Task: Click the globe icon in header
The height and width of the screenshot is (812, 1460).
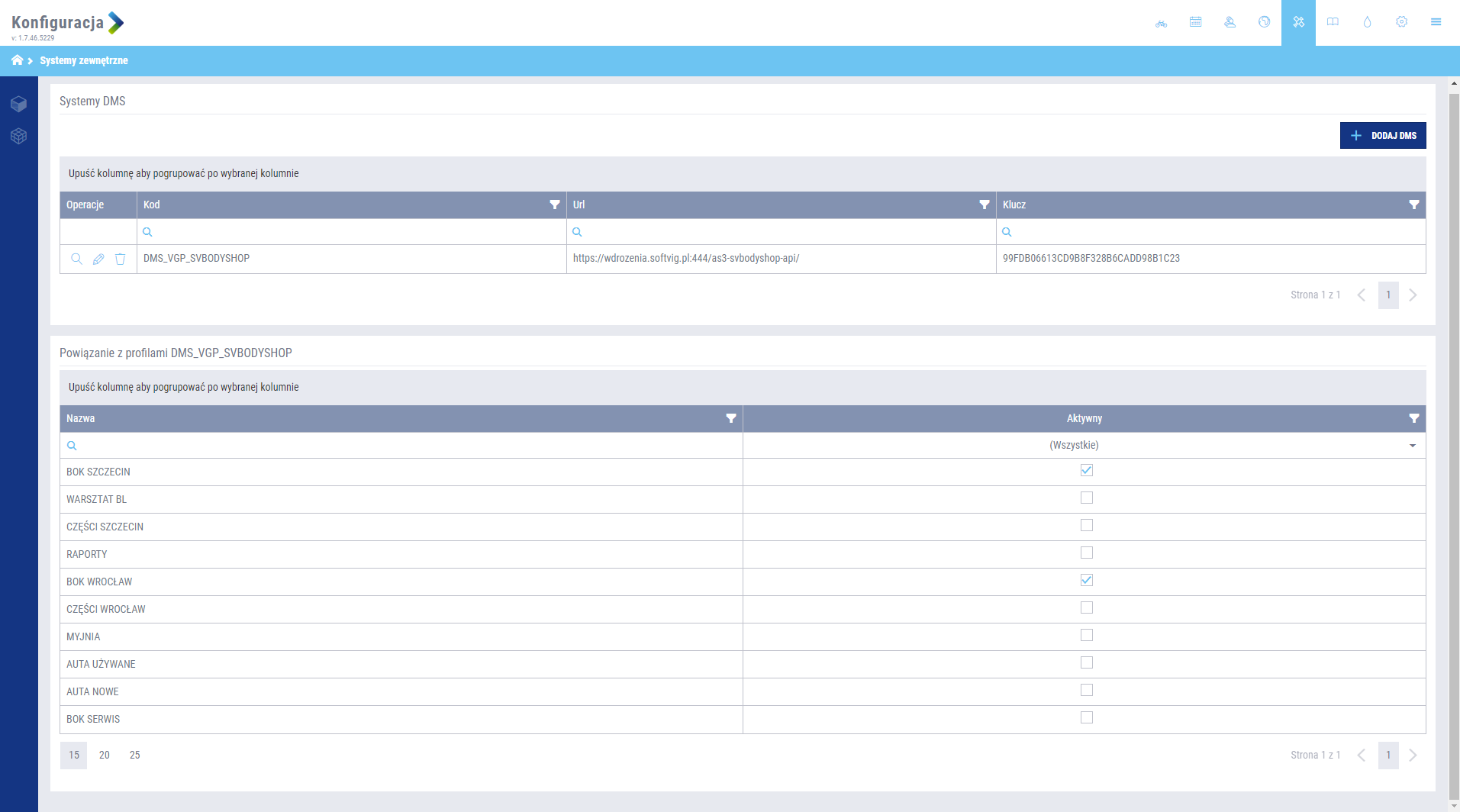Action: point(1264,22)
